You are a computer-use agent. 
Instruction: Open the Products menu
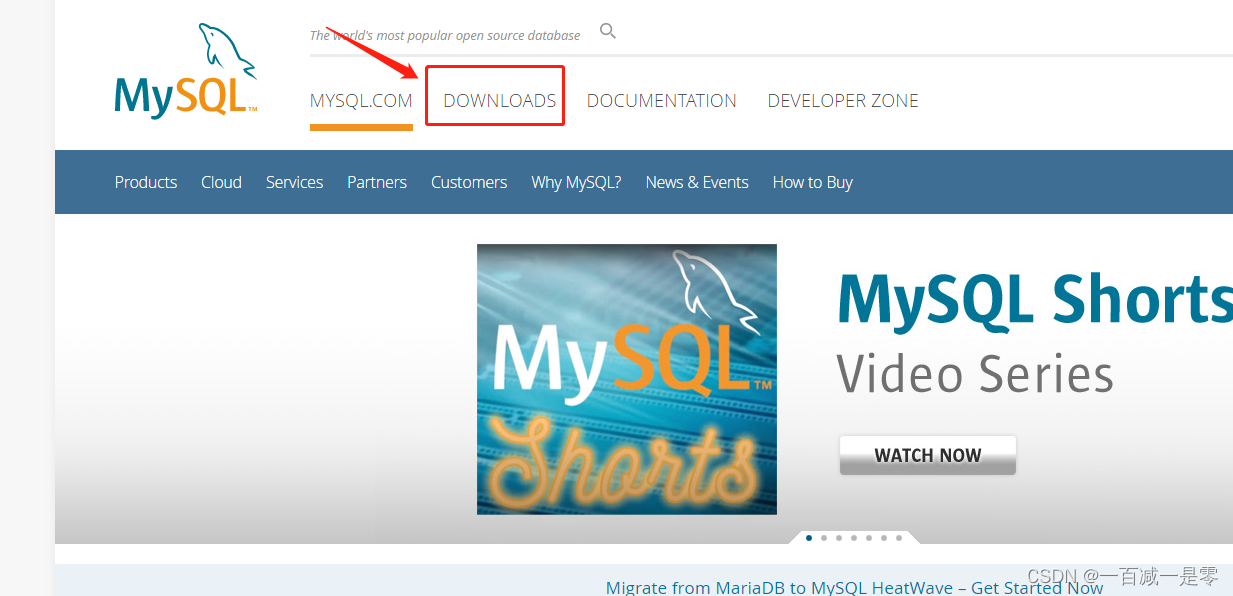146,182
